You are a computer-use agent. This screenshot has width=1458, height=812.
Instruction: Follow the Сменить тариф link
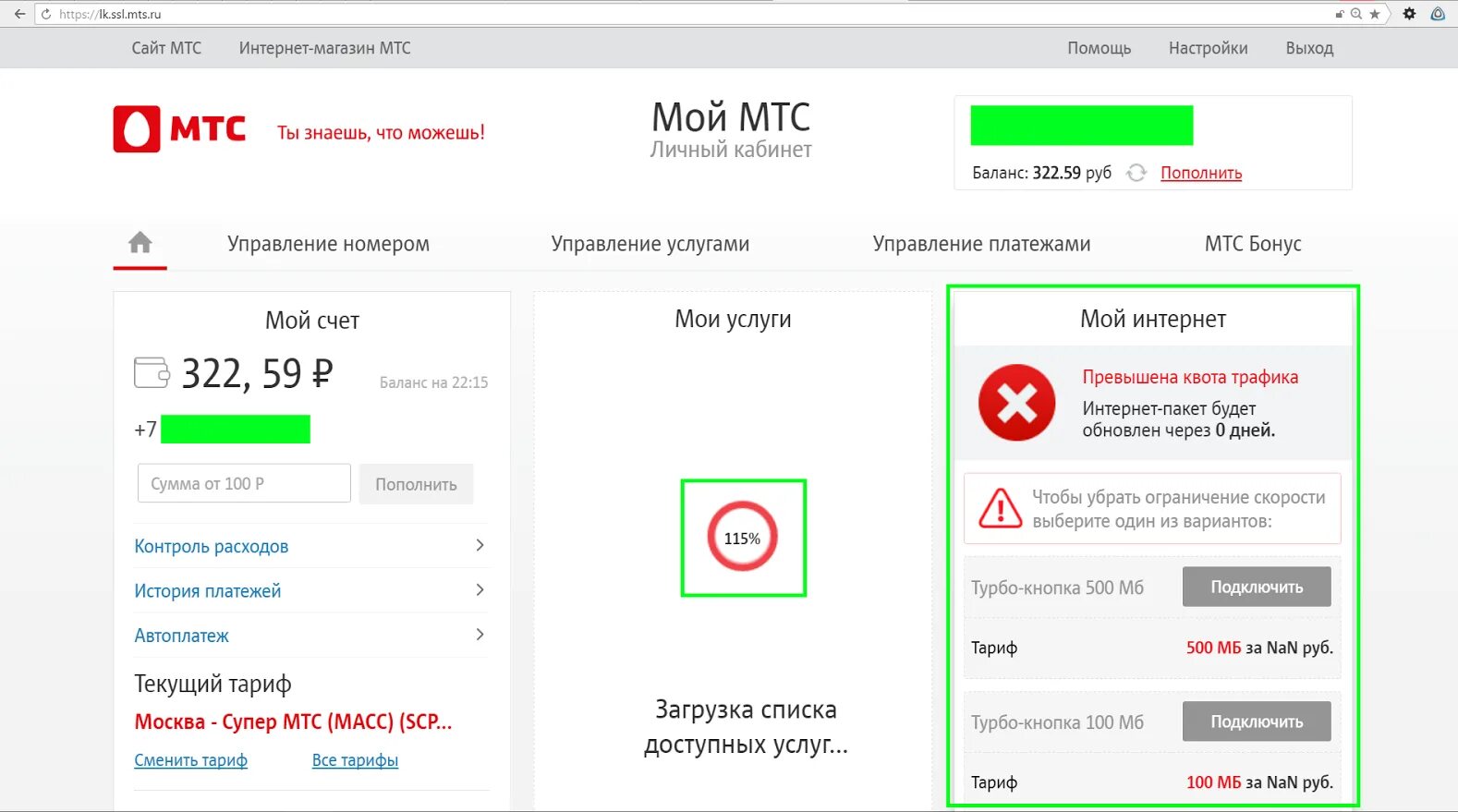[190, 760]
